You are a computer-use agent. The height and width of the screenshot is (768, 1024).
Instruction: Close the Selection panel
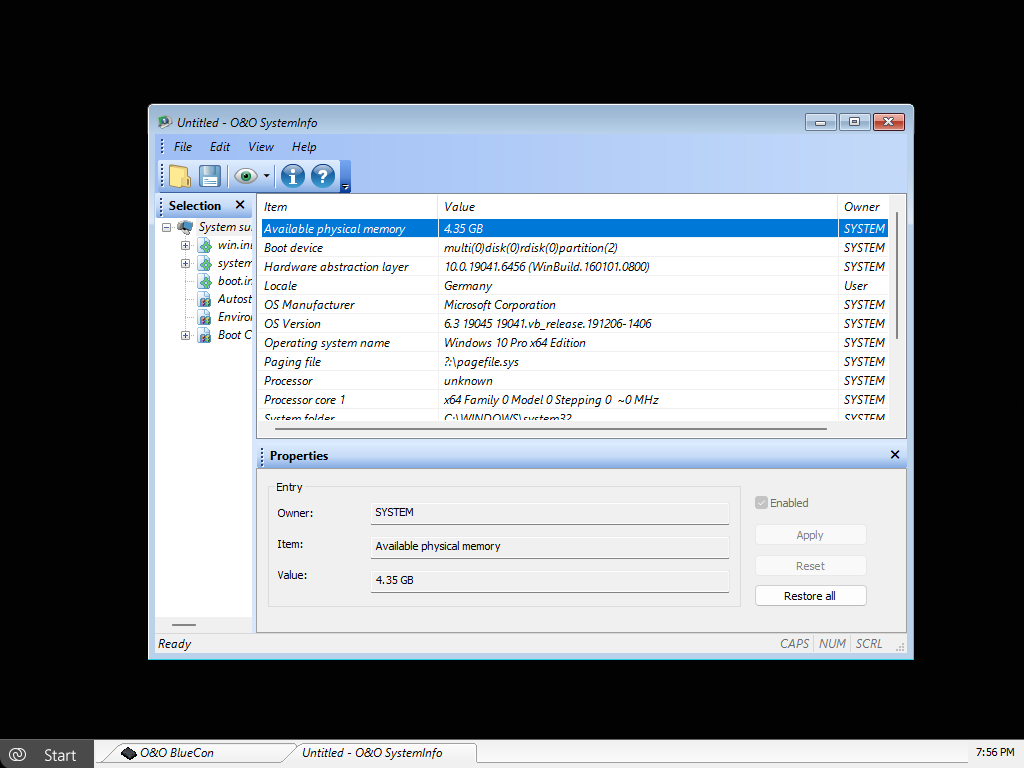(240, 205)
